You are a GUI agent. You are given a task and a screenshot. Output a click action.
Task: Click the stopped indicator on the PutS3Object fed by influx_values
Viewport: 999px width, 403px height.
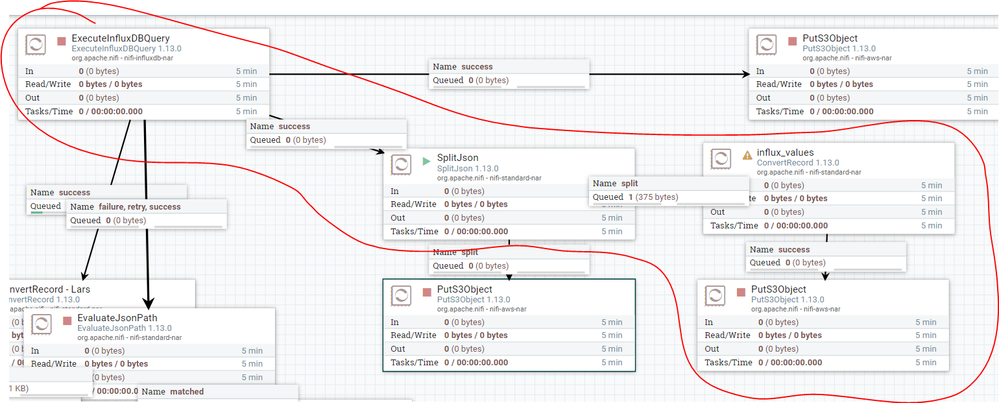coord(740,292)
